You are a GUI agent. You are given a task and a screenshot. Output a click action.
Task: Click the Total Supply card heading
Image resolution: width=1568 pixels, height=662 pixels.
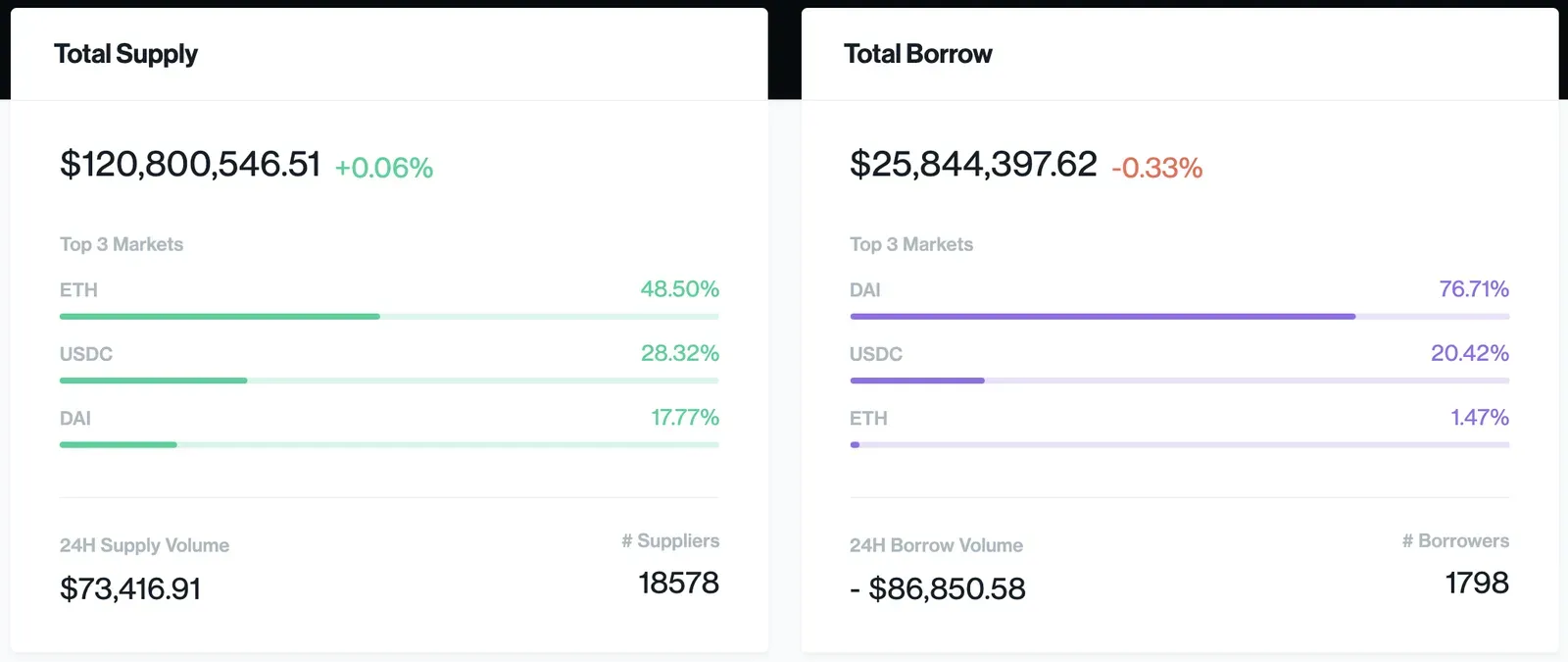[125, 54]
